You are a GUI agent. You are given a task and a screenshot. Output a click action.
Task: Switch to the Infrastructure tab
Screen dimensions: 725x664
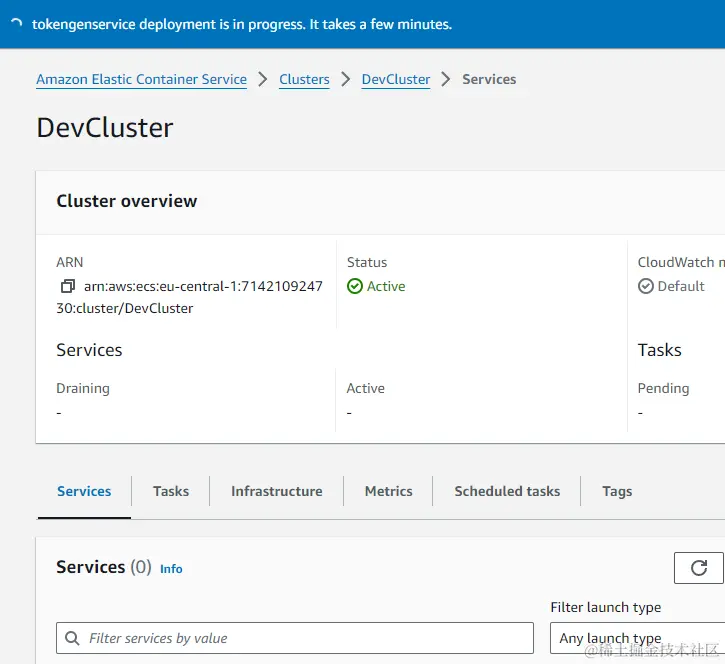[276, 491]
